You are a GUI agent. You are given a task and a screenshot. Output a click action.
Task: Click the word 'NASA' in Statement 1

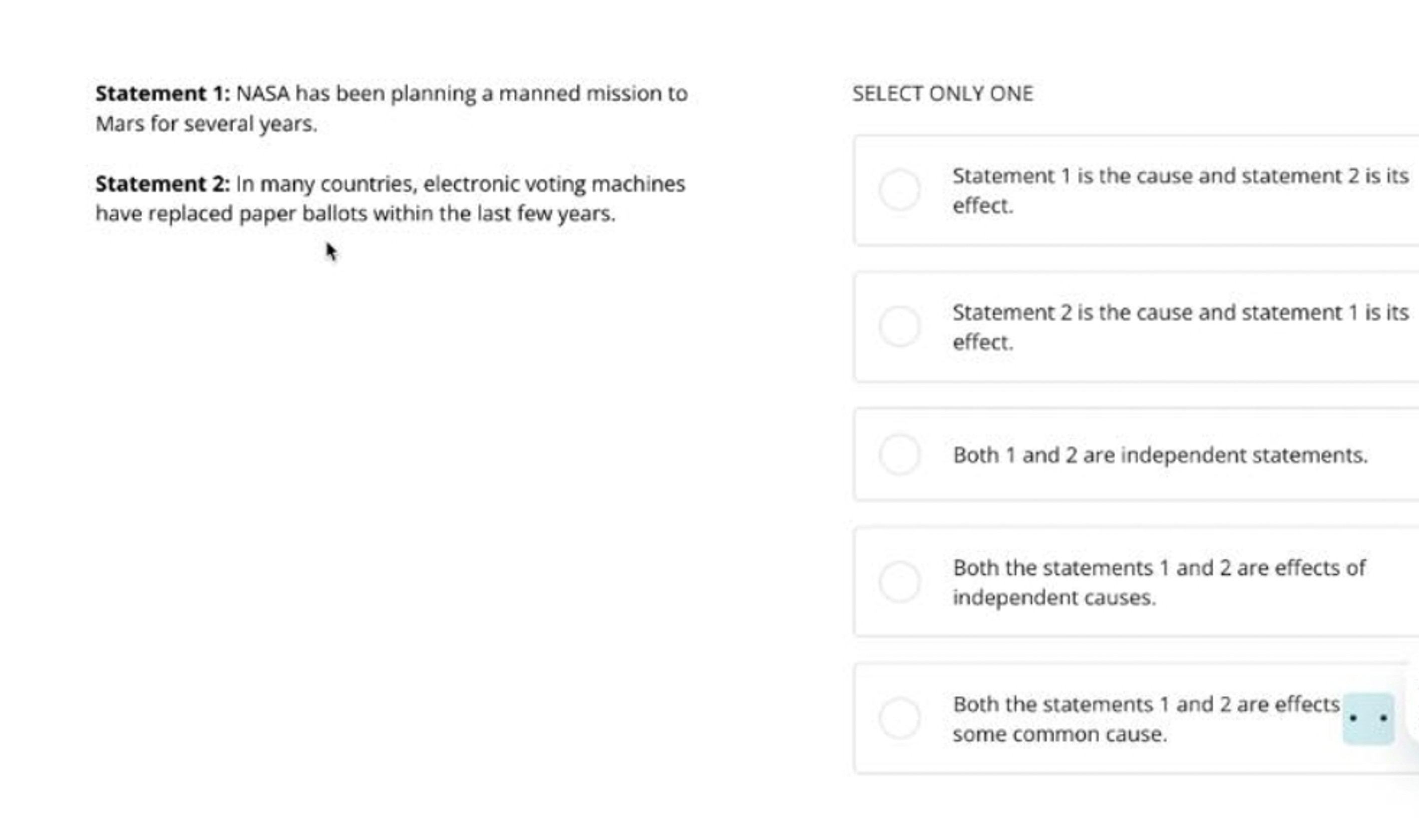click(x=263, y=94)
